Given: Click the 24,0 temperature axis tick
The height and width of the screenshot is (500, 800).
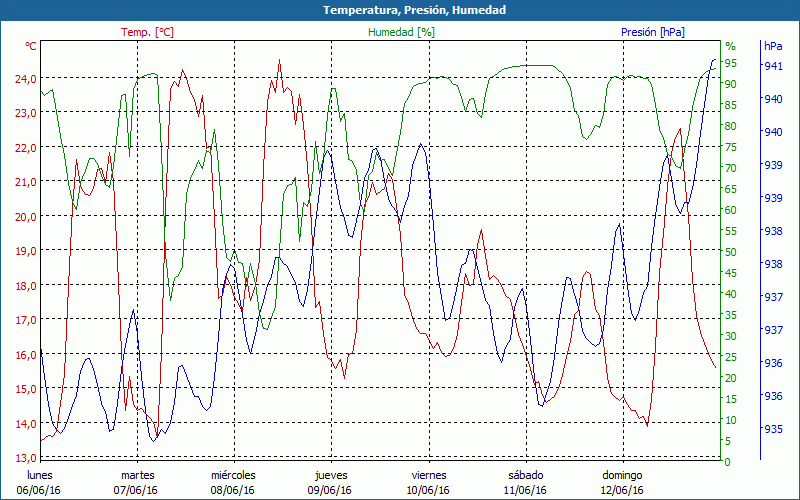Looking at the screenshot, I should tap(24, 79).
